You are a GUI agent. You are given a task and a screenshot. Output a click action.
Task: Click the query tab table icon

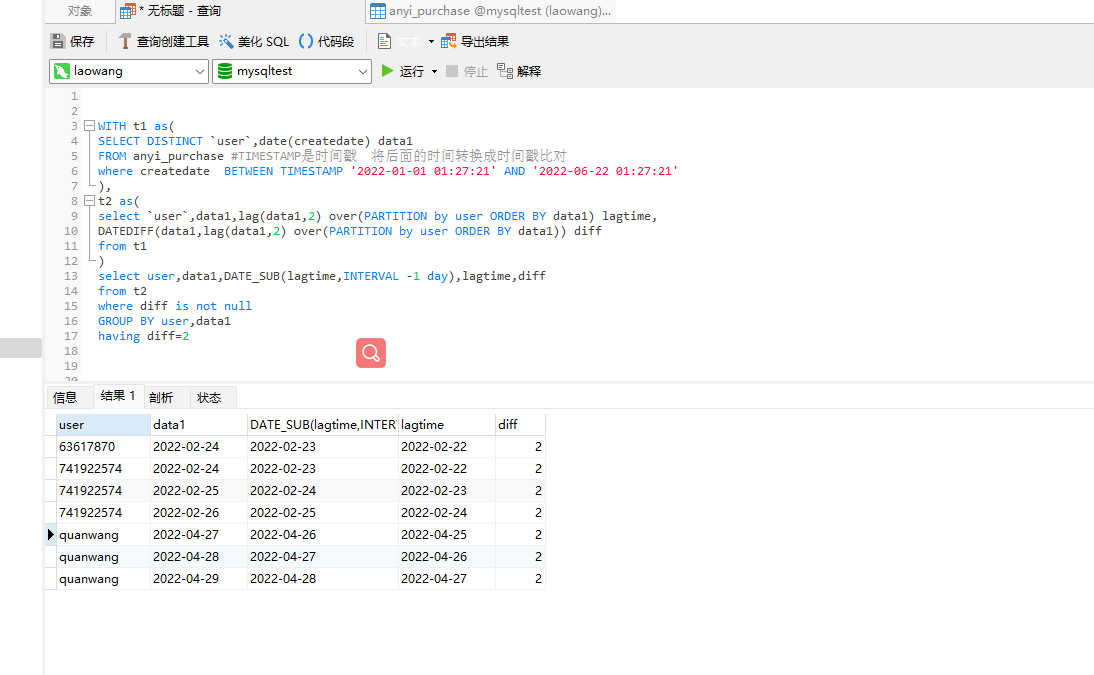tap(128, 11)
